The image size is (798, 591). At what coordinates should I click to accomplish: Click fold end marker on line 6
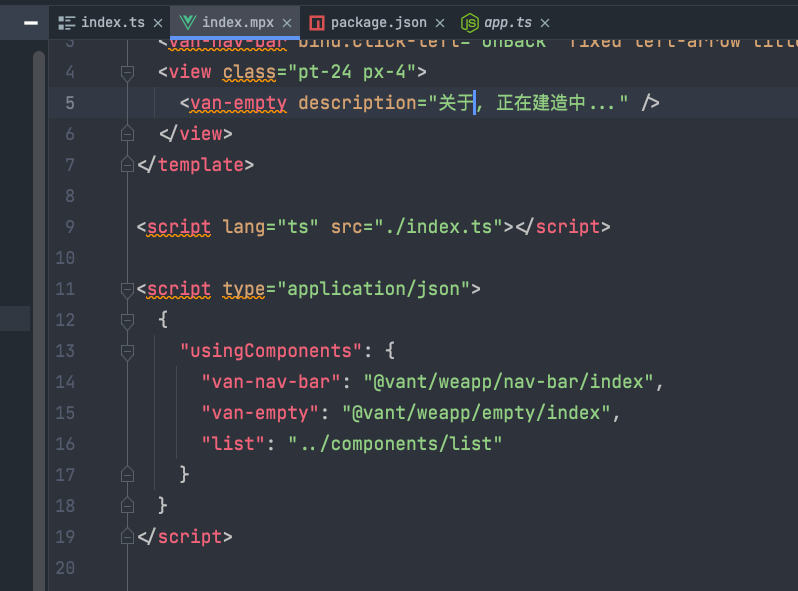(x=127, y=134)
